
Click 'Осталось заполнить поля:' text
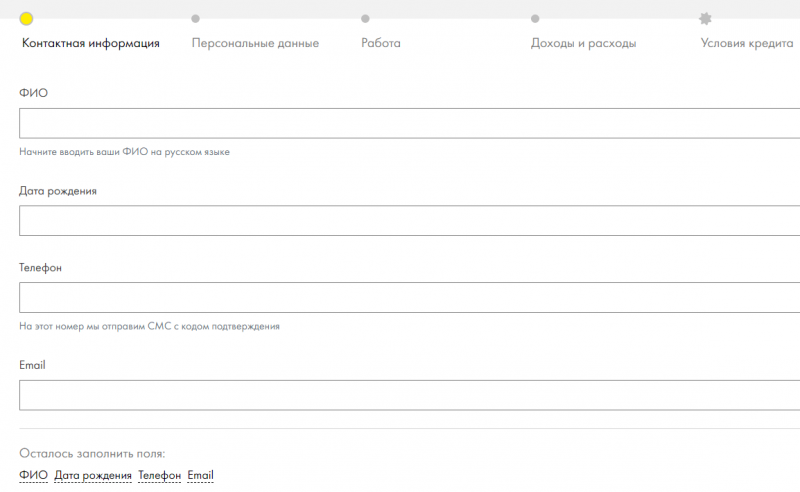click(x=92, y=454)
